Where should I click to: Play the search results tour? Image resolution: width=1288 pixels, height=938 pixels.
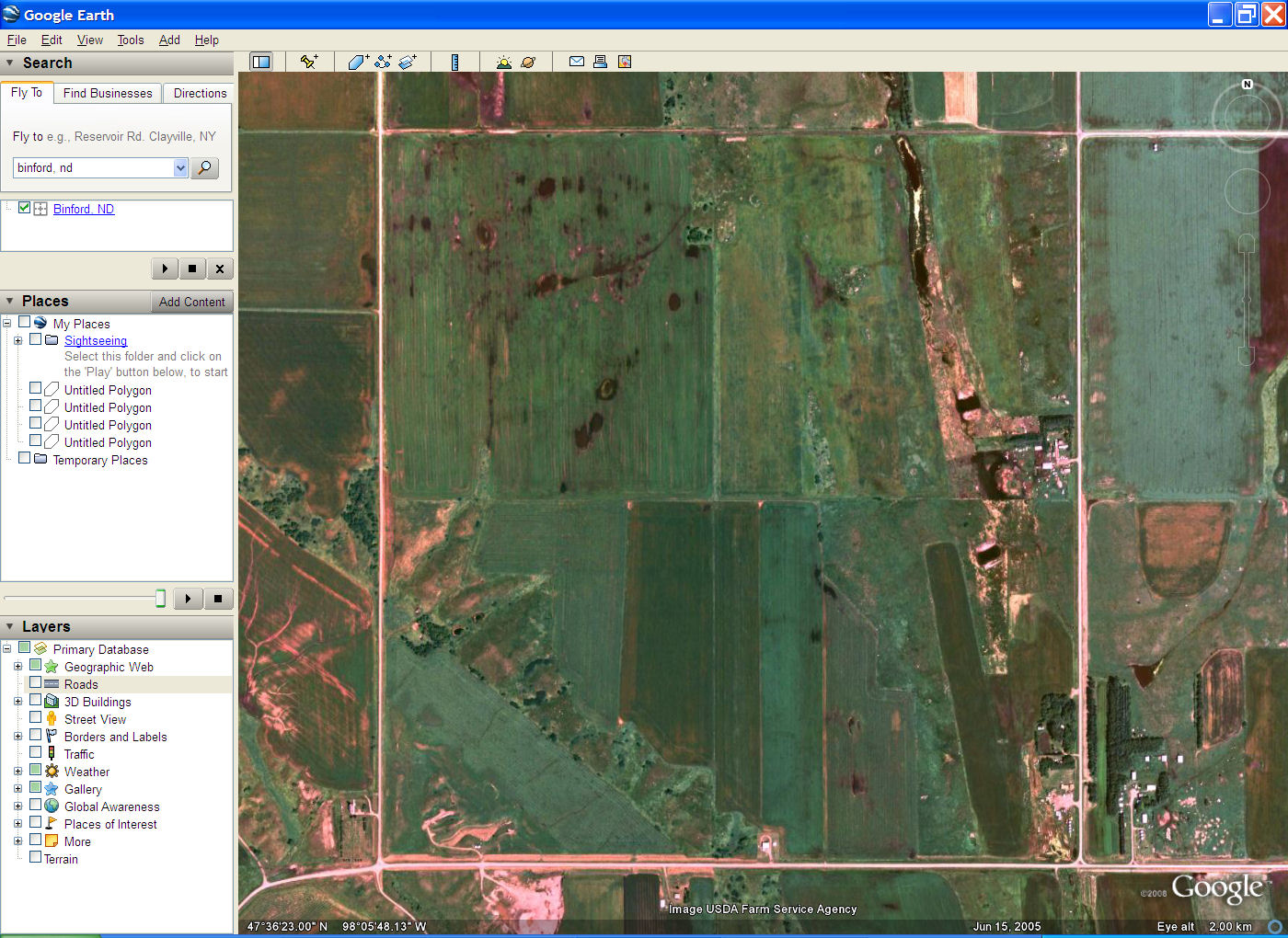(165, 269)
